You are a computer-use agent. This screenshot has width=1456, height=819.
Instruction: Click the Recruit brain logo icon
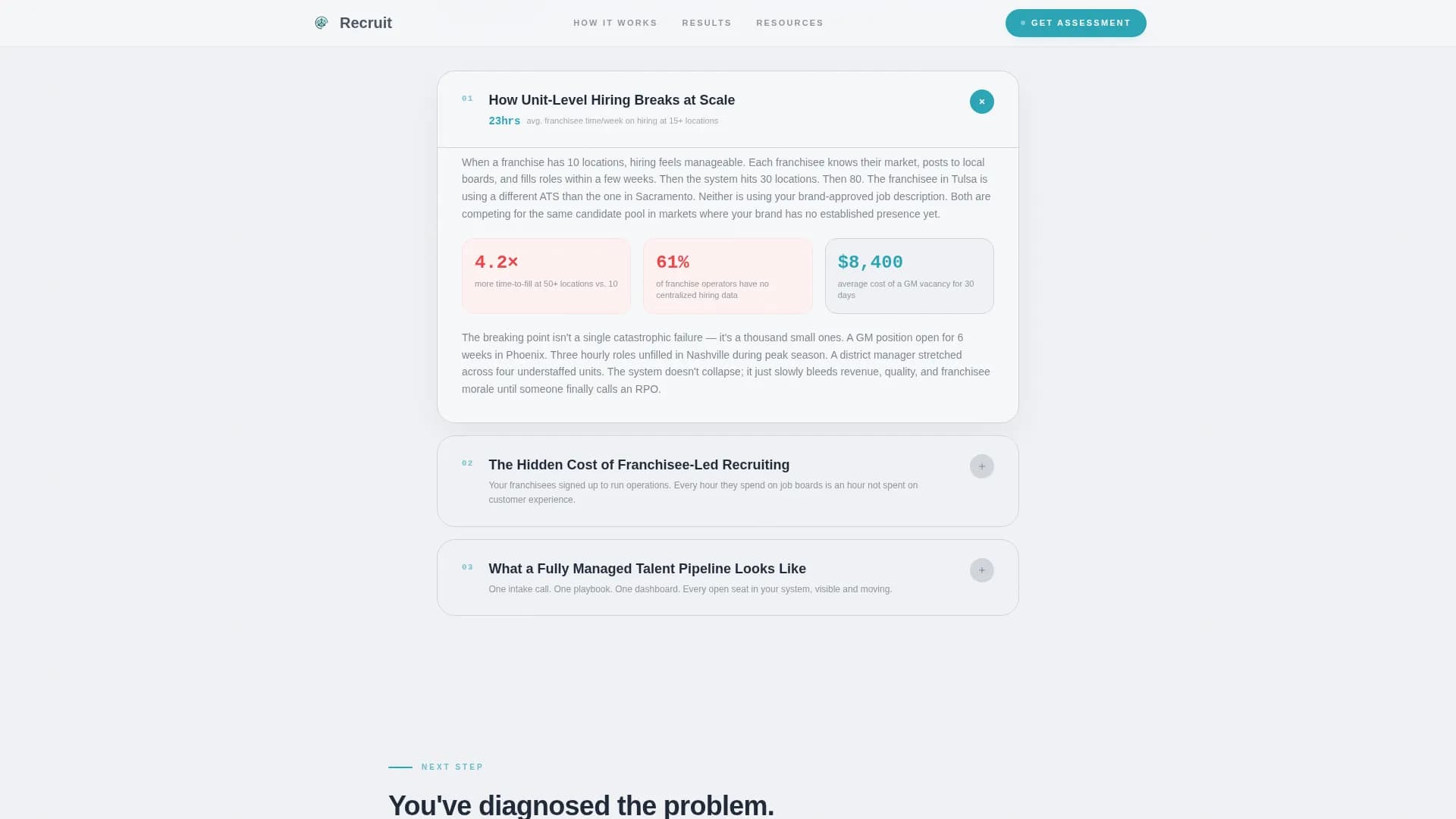point(321,23)
